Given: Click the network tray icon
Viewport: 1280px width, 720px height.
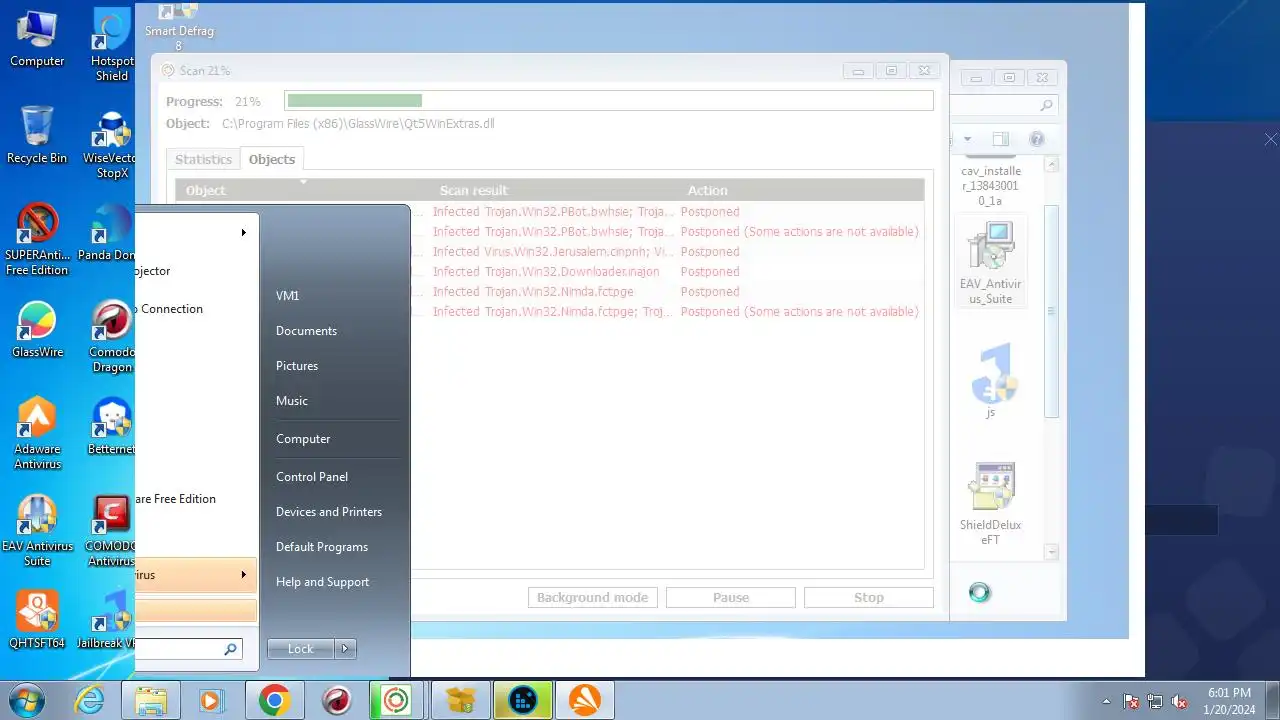Looking at the screenshot, I should (x=1155, y=701).
